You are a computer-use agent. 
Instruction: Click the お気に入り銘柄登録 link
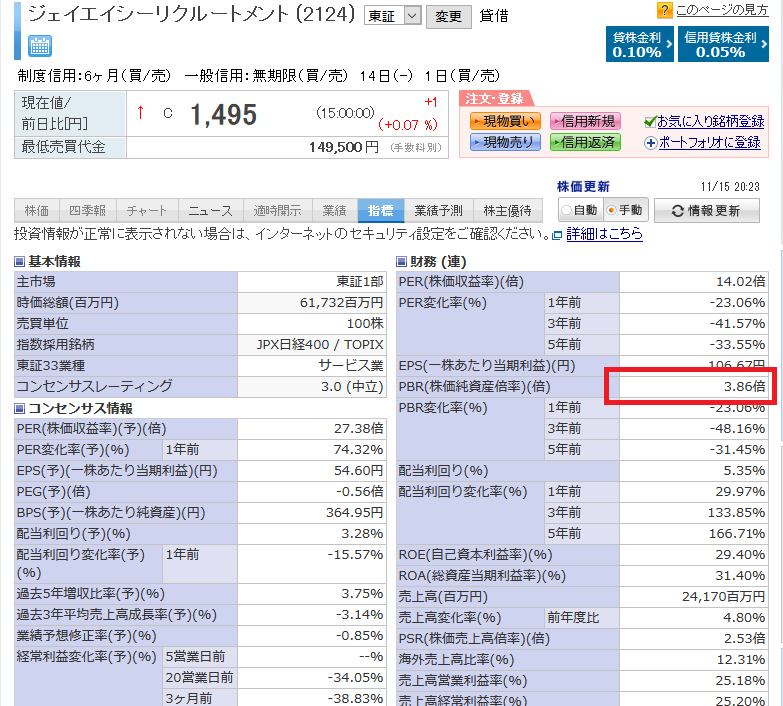tap(711, 121)
